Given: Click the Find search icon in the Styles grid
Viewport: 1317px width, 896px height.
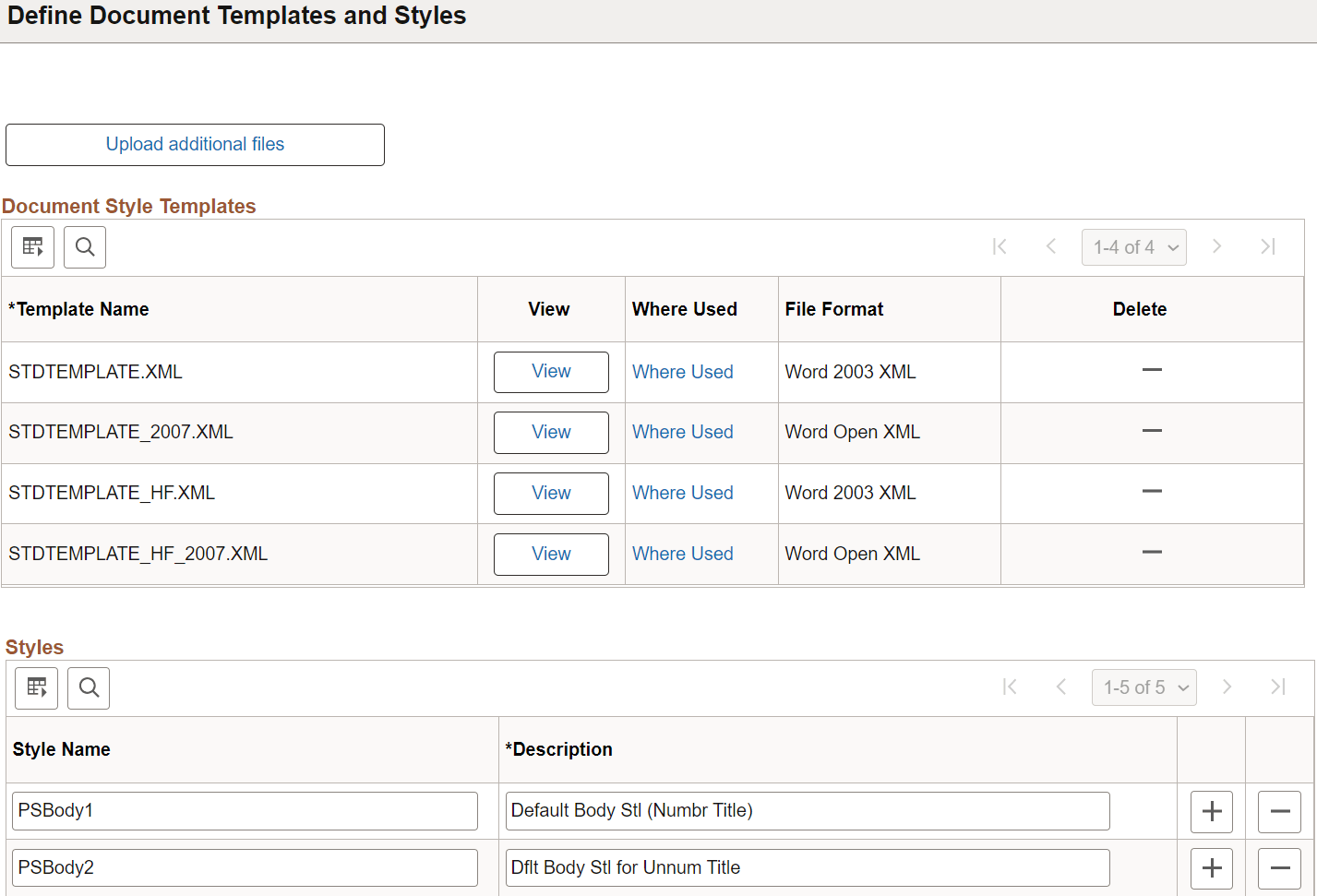Looking at the screenshot, I should tap(89, 687).
